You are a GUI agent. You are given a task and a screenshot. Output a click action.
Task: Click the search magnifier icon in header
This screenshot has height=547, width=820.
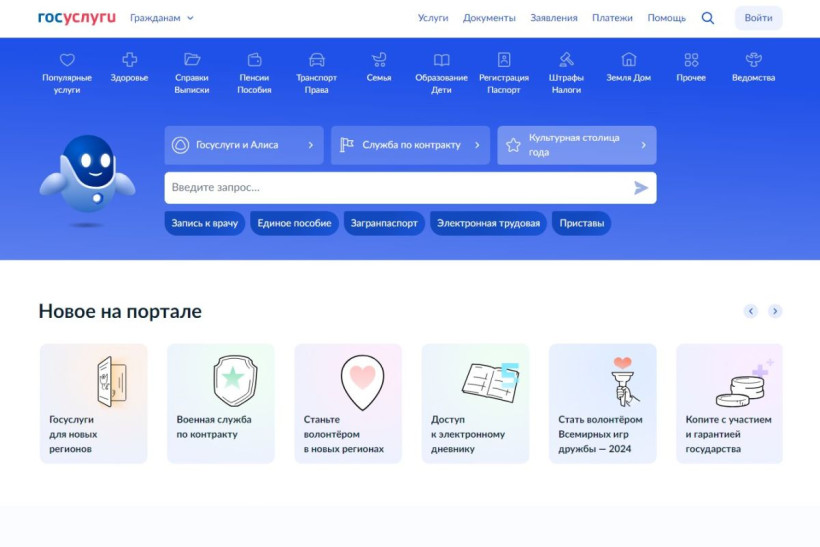coord(708,18)
